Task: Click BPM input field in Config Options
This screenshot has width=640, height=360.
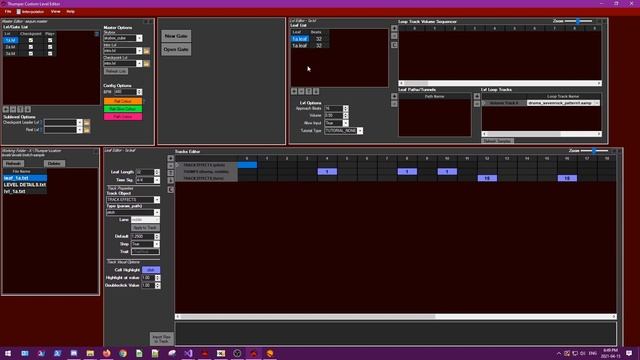Action: tap(125, 92)
